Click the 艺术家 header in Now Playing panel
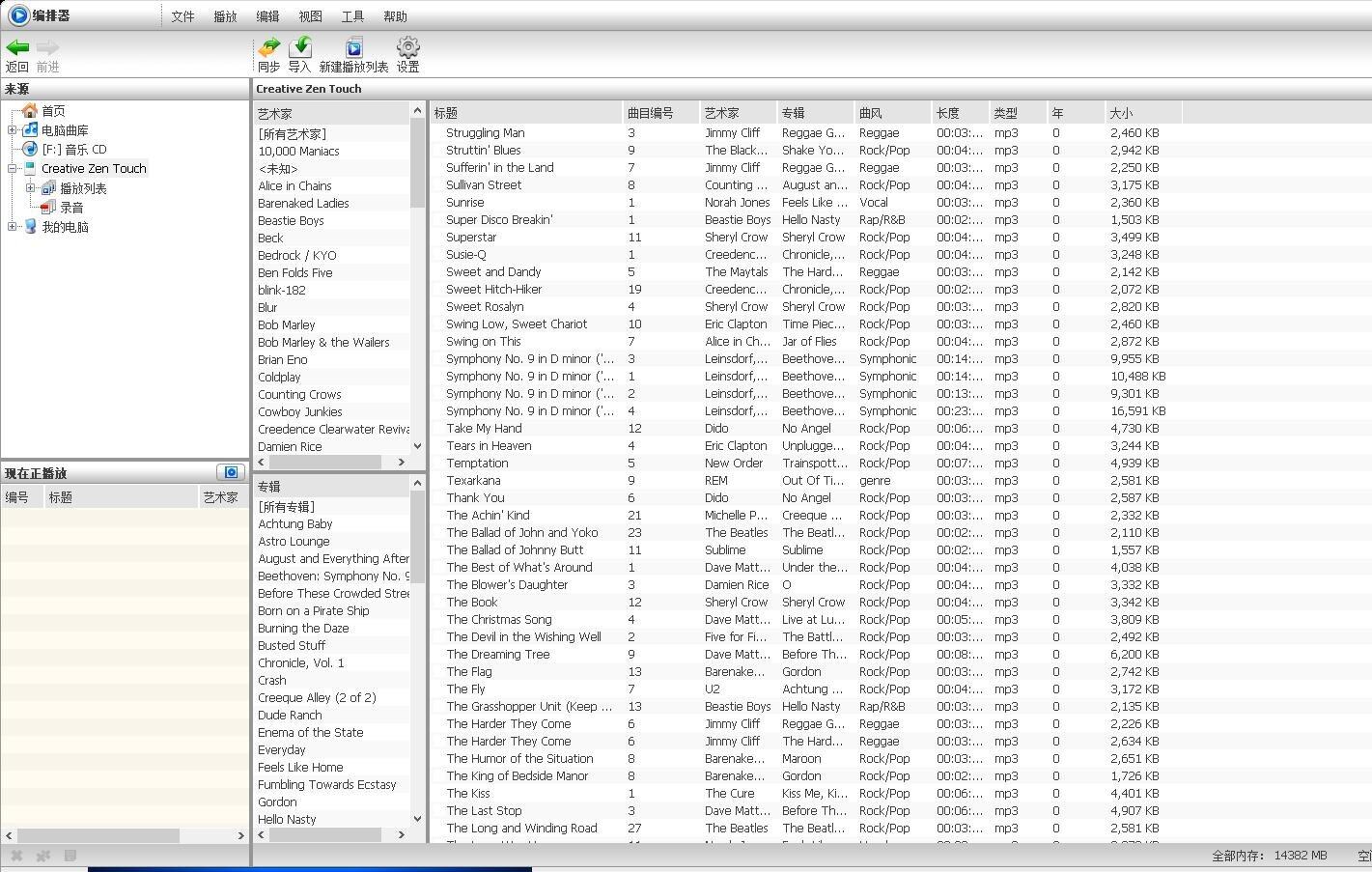The width and height of the screenshot is (1372, 872). [222, 497]
